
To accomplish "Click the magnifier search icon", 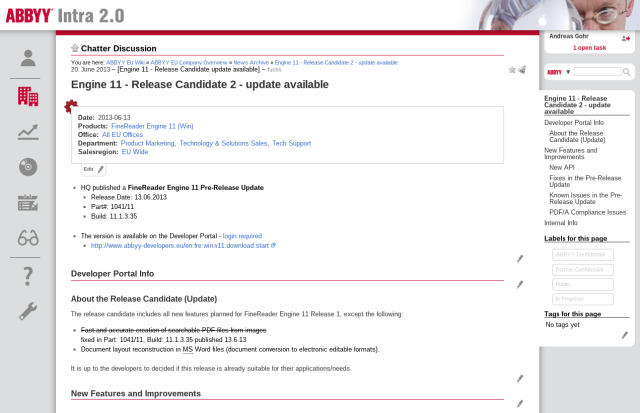I will tap(627, 72).
